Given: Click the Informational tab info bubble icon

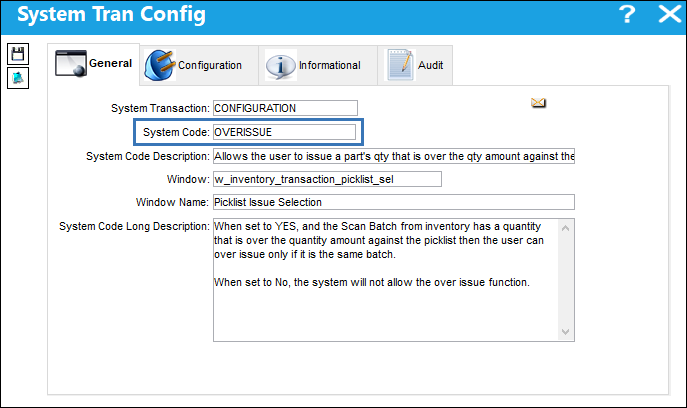Looking at the screenshot, I should [x=281, y=66].
